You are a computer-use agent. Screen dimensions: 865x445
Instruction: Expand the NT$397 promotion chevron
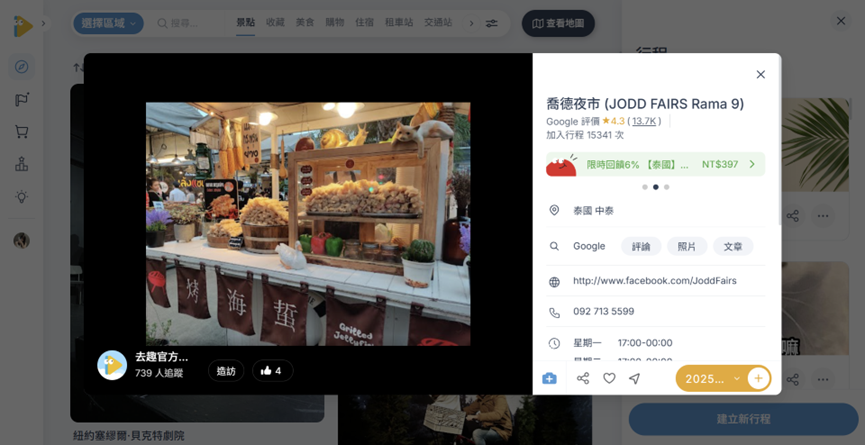coord(752,164)
